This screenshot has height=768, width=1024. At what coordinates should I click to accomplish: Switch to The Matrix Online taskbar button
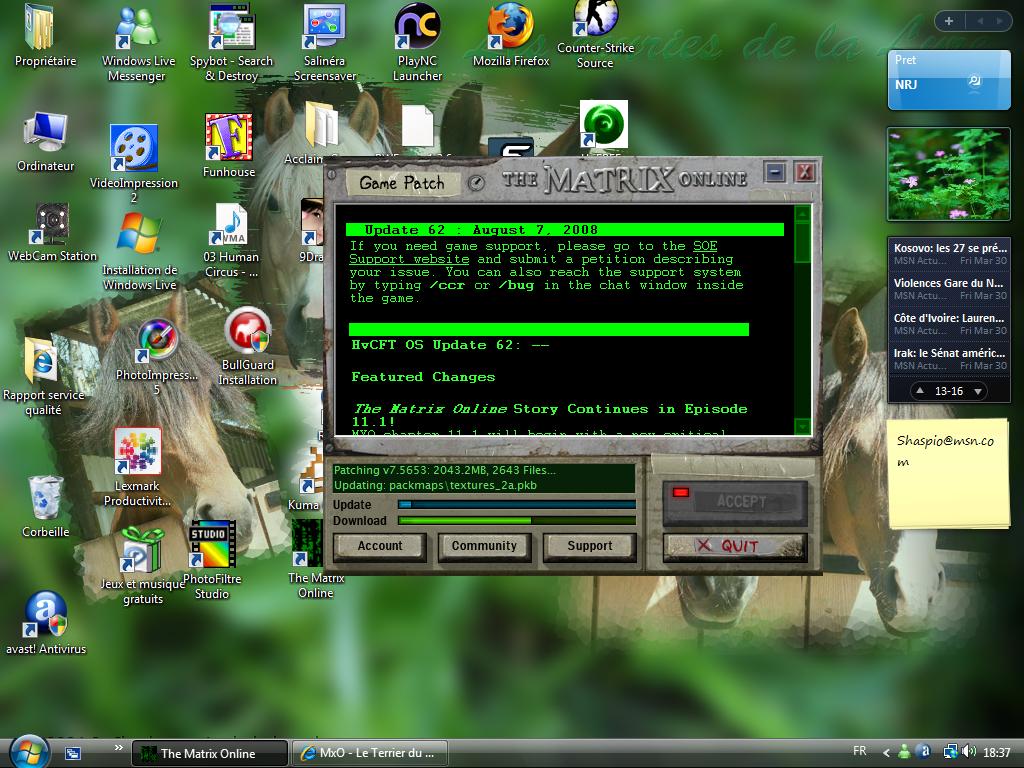tap(210, 753)
